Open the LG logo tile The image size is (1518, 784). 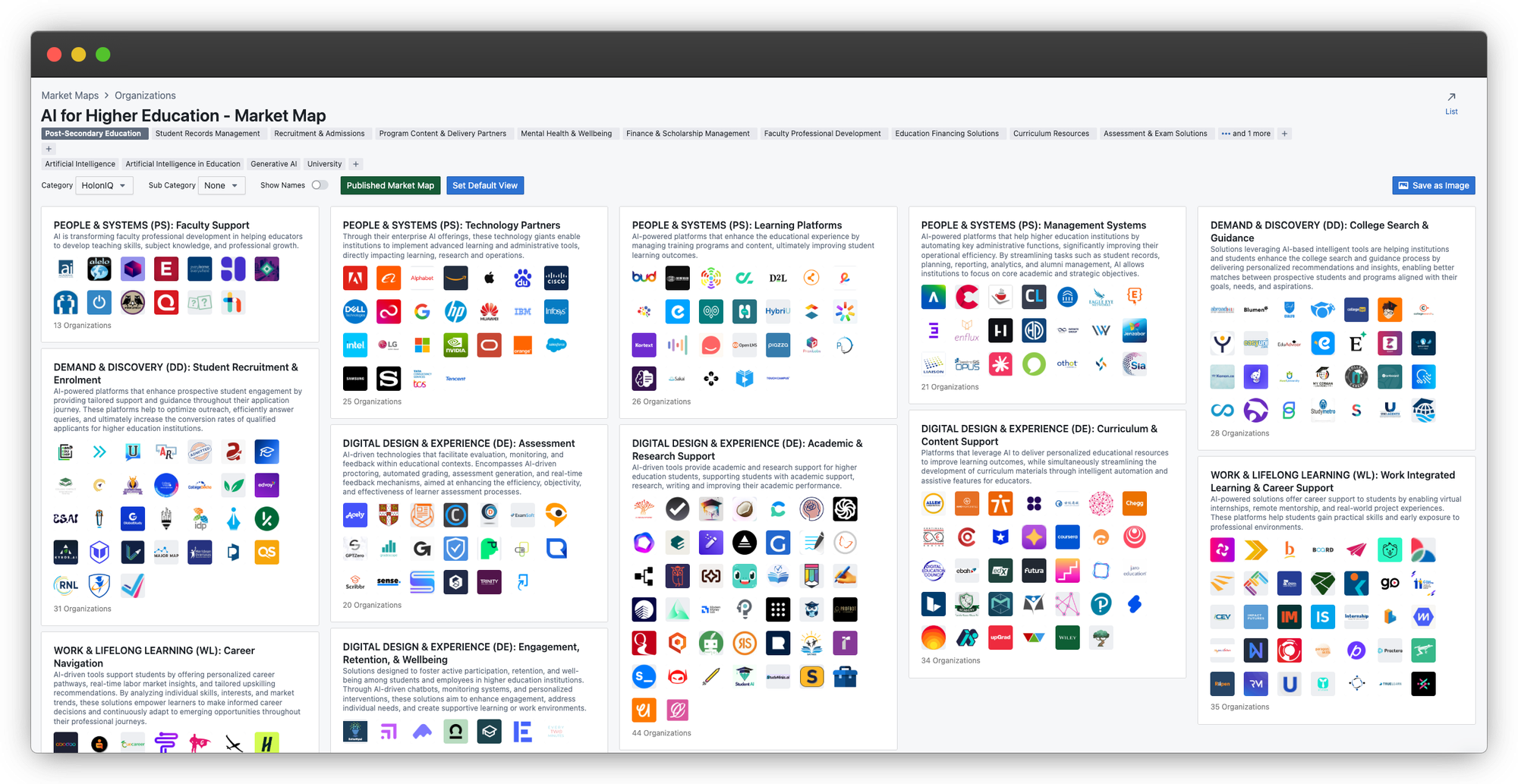[x=389, y=345]
